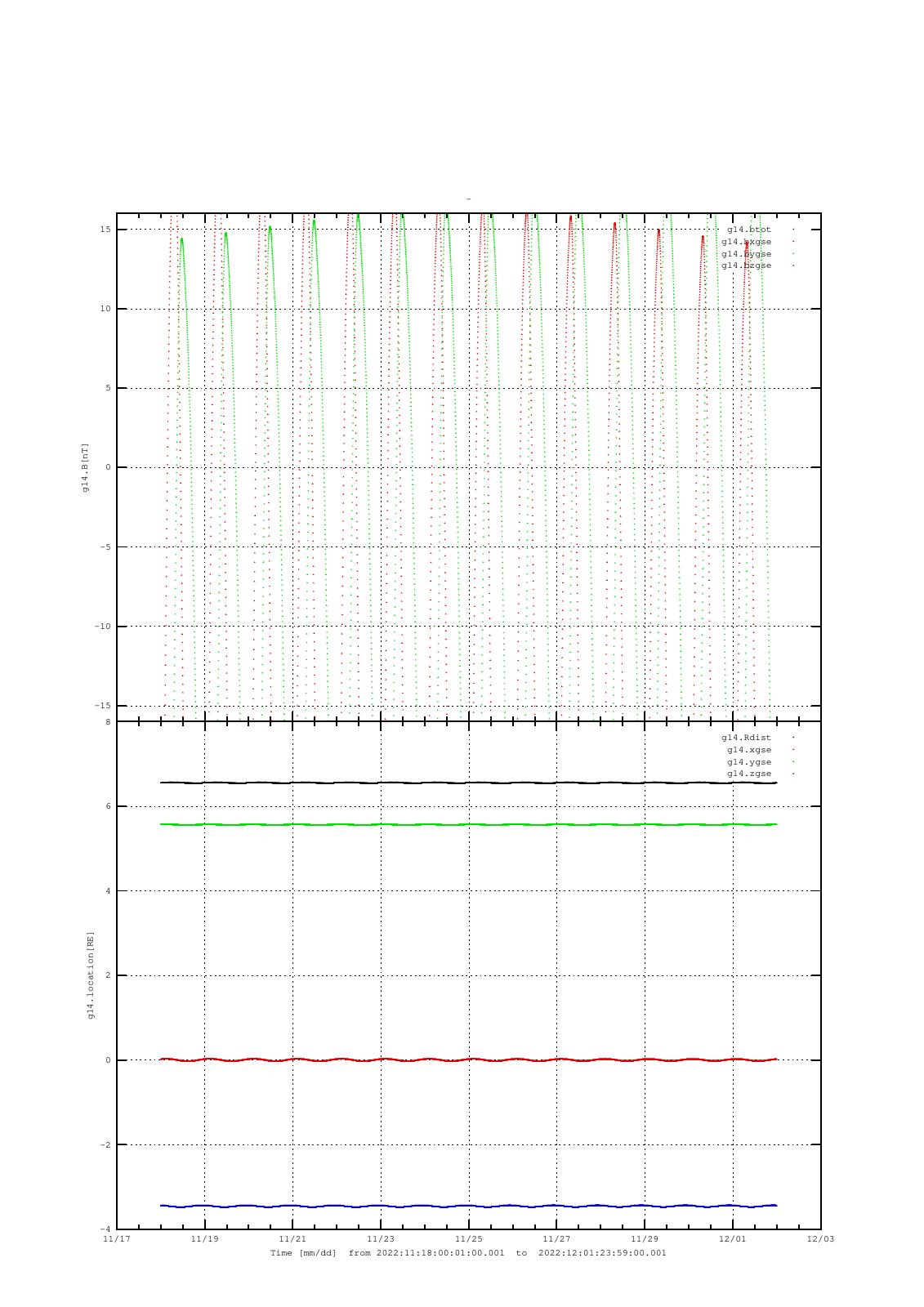This screenshot has height=1307, width=924.
Task: Select the g14.bzgse legend entry
Action: (746, 265)
